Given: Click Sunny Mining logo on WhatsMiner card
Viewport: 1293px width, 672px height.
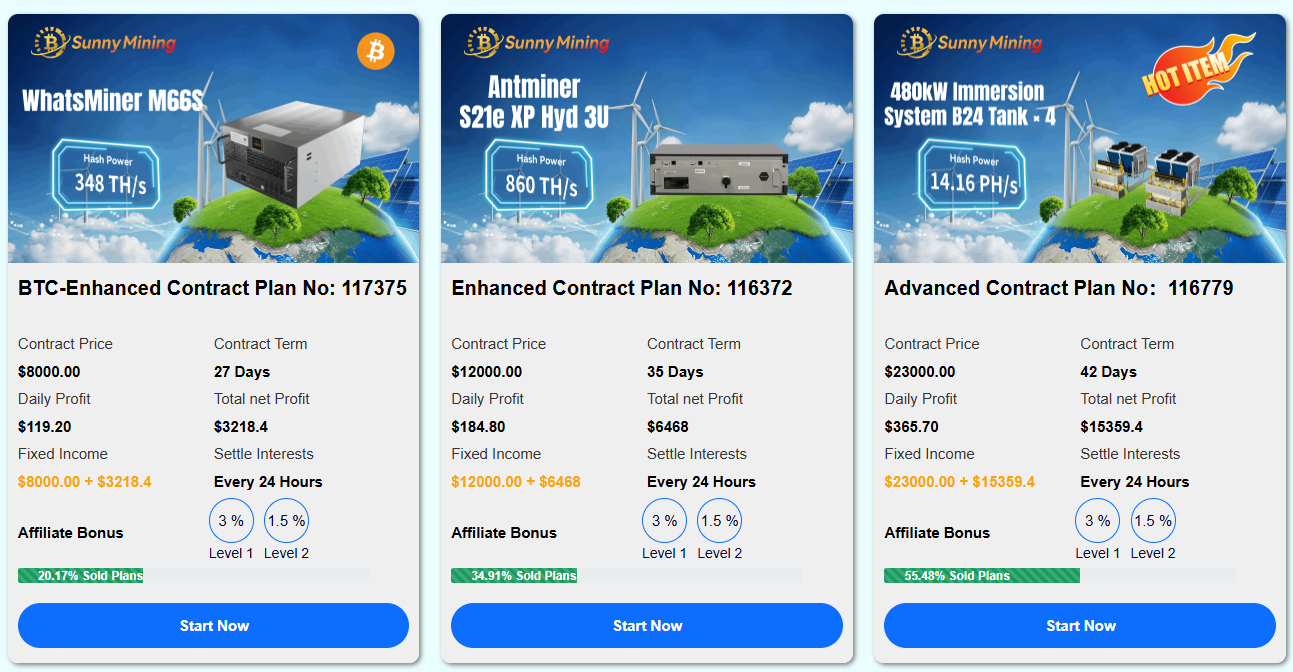Looking at the screenshot, I should click(104, 42).
